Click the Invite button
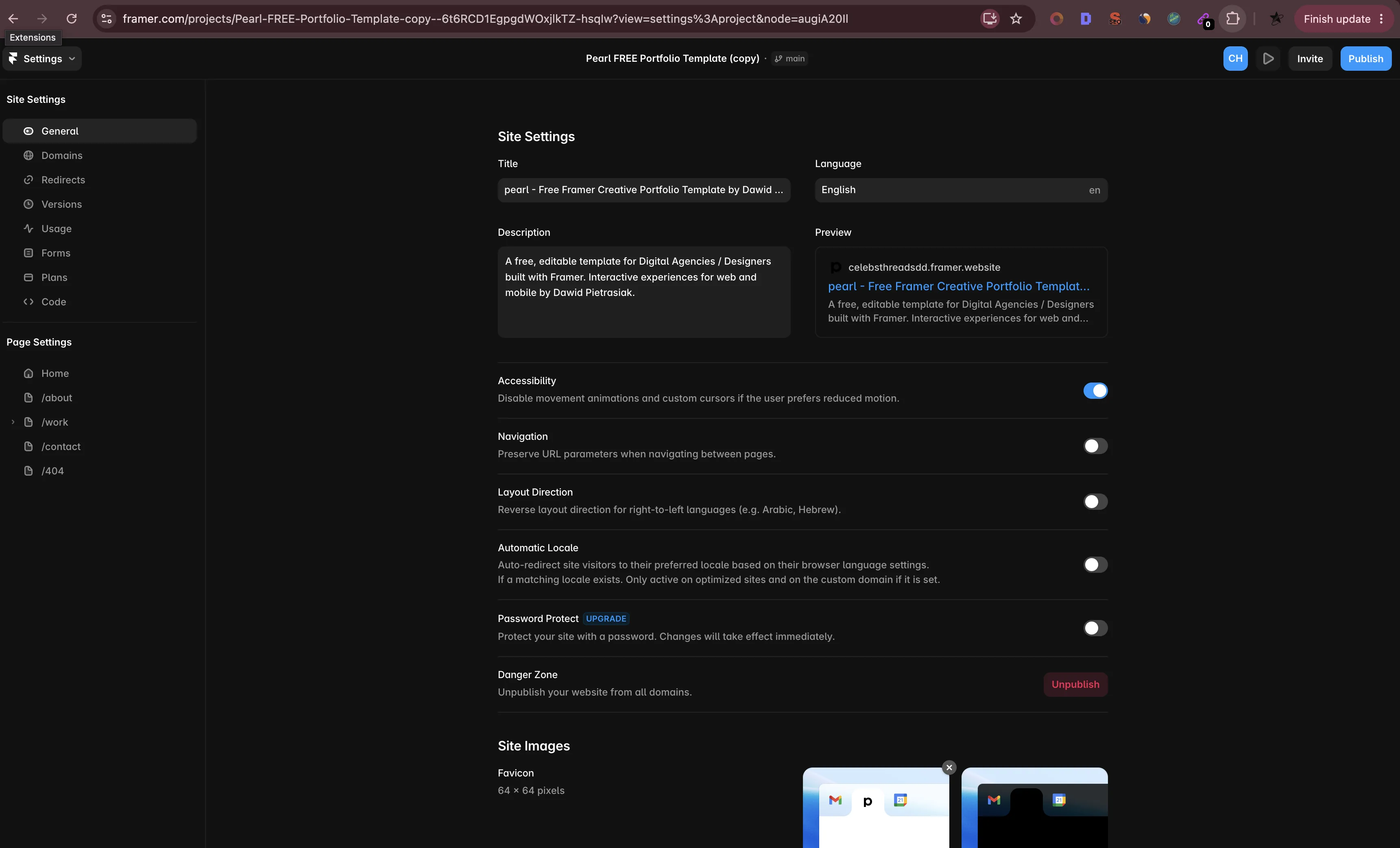Viewport: 1400px width, 848px height. [1310, 59]
